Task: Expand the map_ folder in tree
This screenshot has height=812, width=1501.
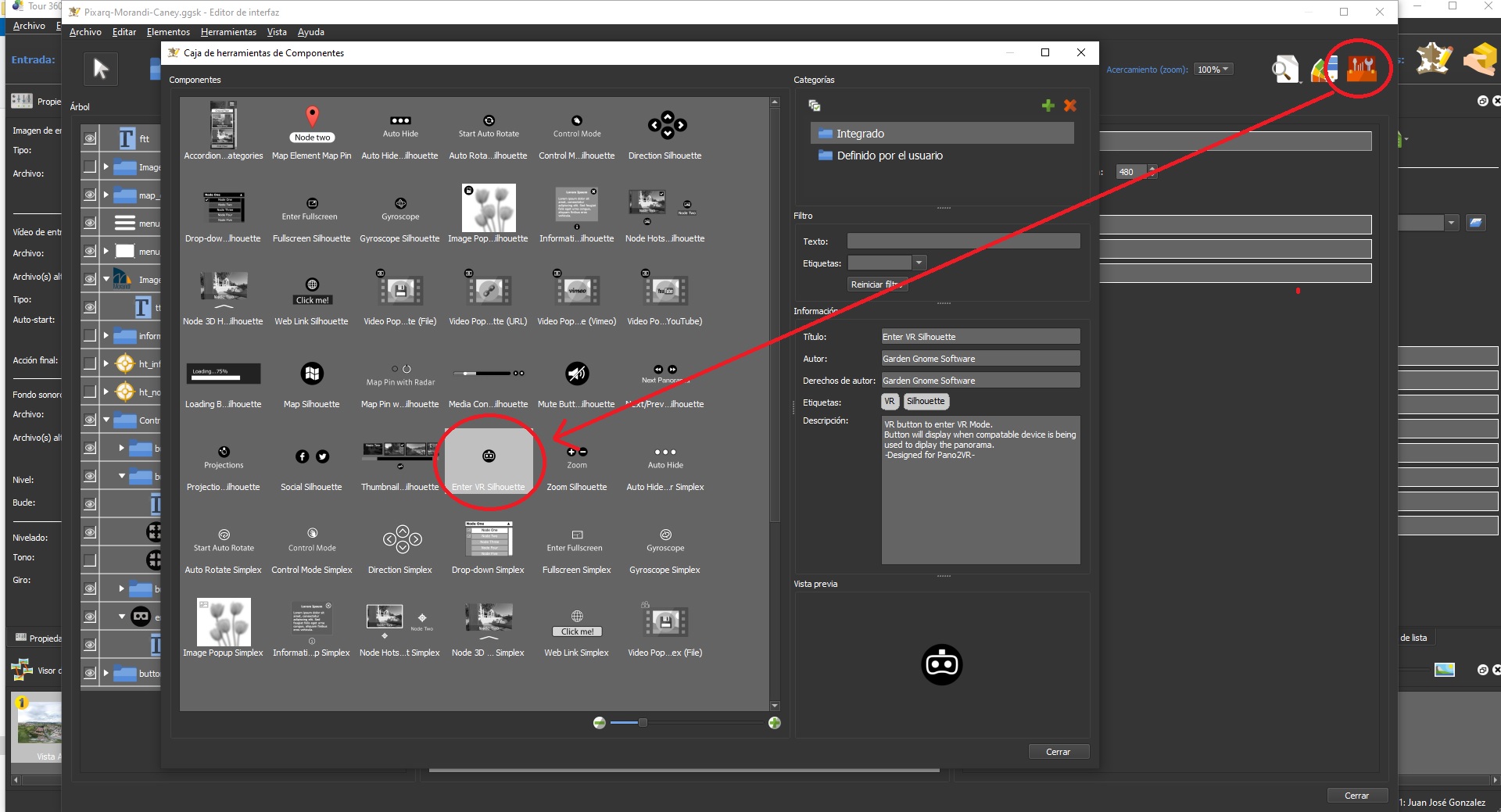Action: [x=106, y=195]
